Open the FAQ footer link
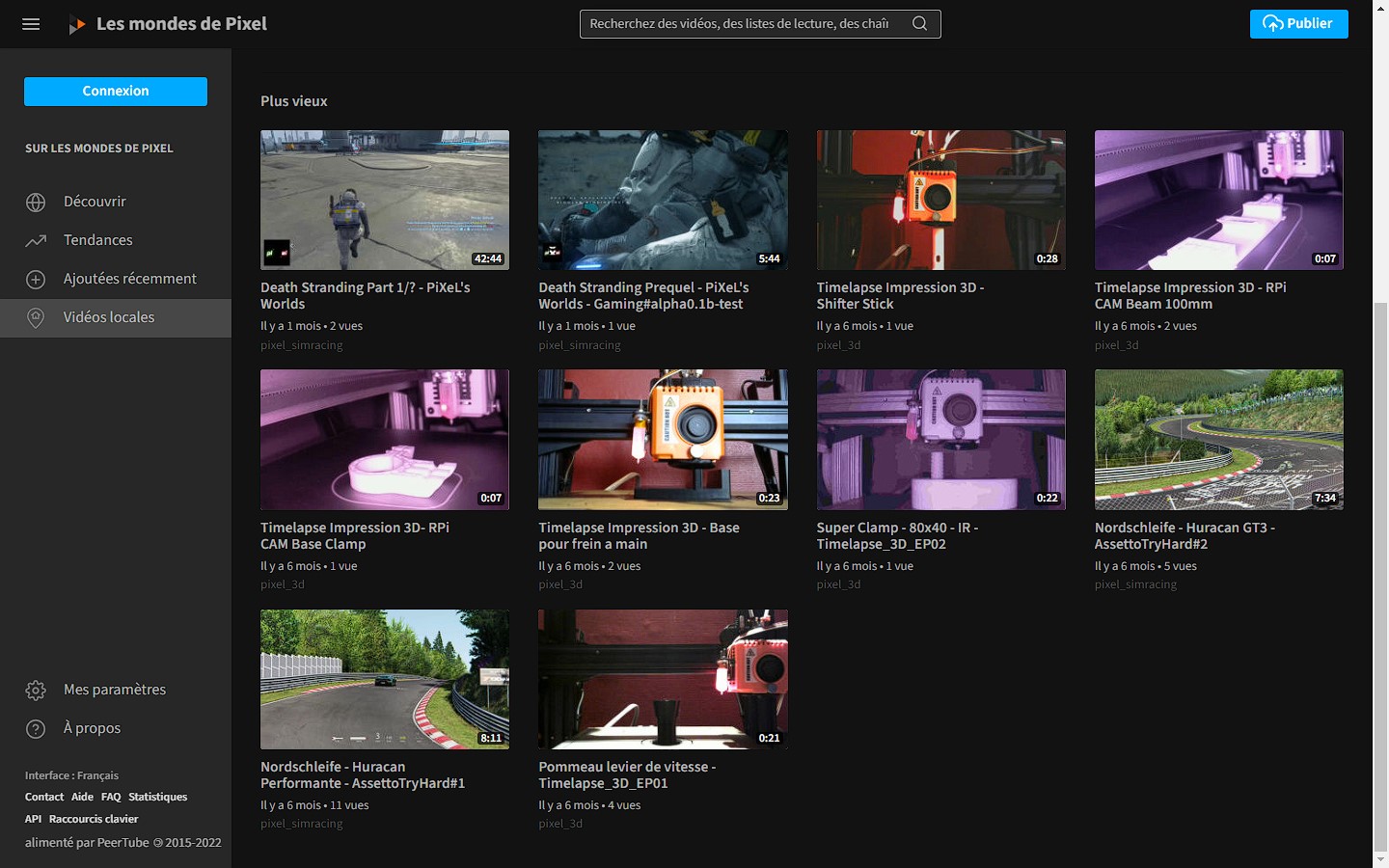This screenshot has height=868, width=1389. click(111, 798)
